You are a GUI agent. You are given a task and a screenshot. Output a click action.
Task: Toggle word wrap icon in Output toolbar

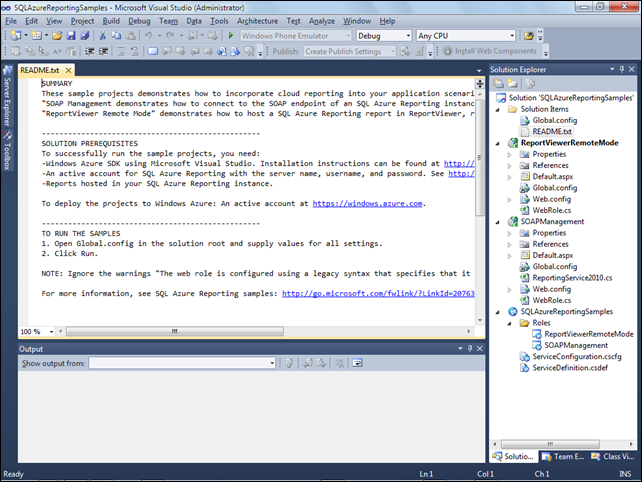(357, 363)
